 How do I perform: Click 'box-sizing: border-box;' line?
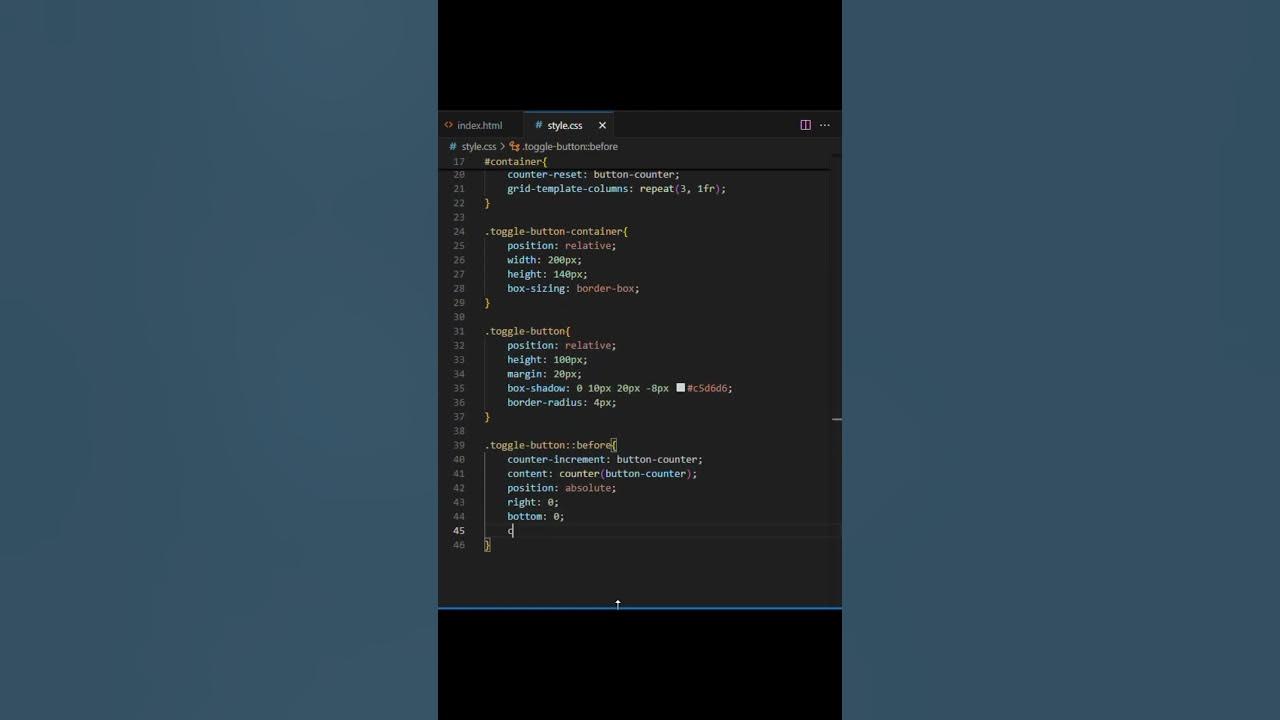573,288
